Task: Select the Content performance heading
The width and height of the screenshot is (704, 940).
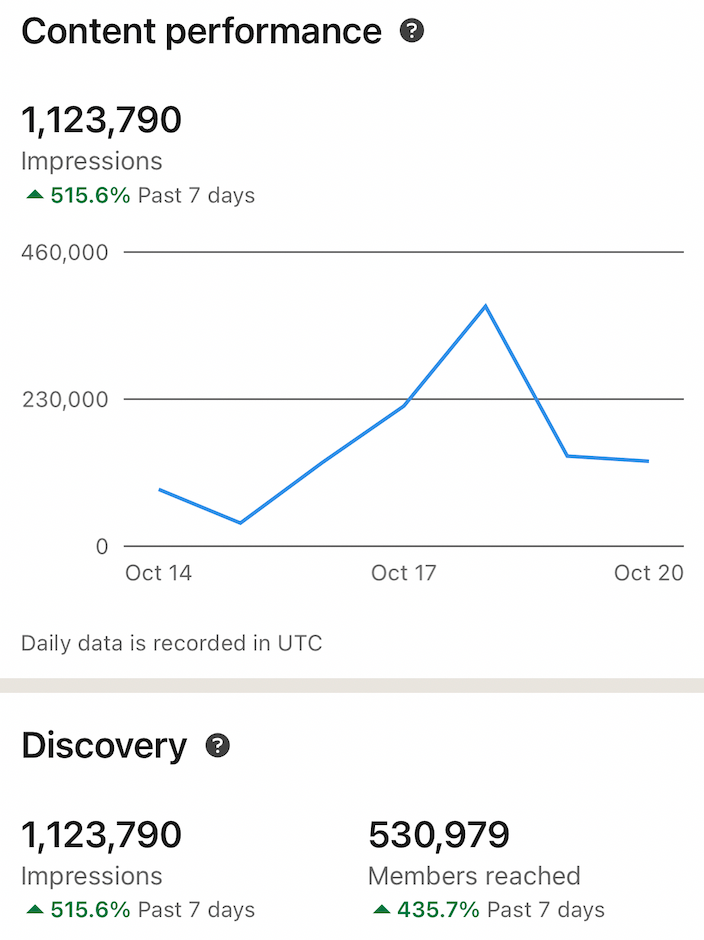Action: pyautogui.click(x=201, y=31)
